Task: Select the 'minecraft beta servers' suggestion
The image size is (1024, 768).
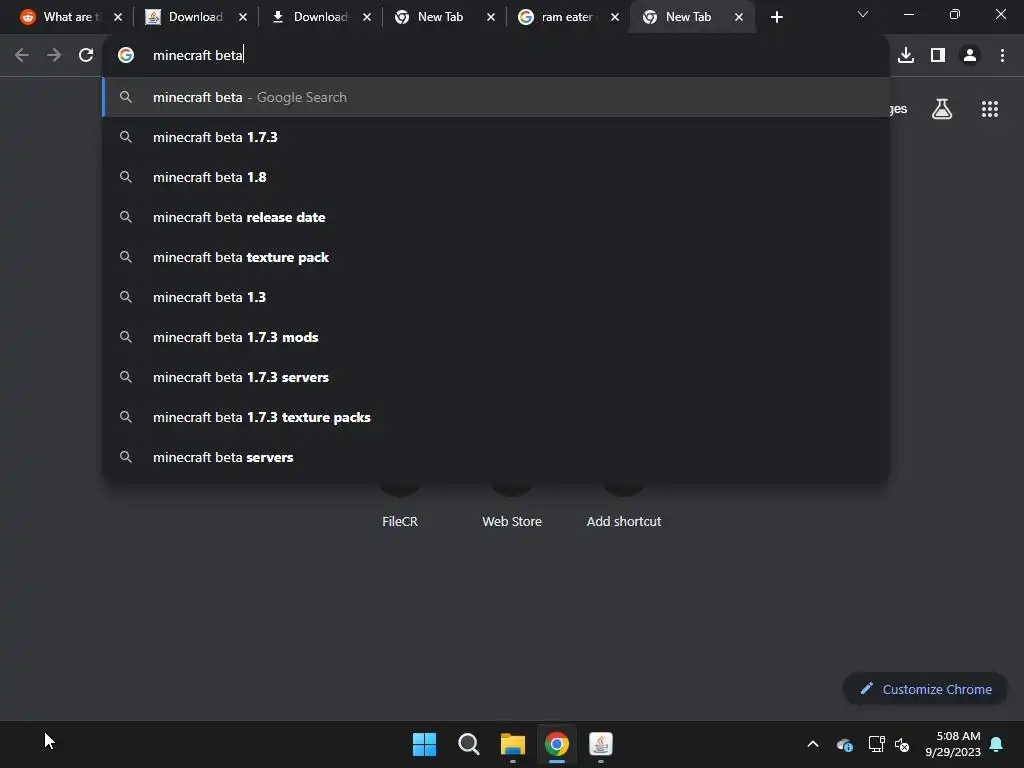Action: (496, 457)
